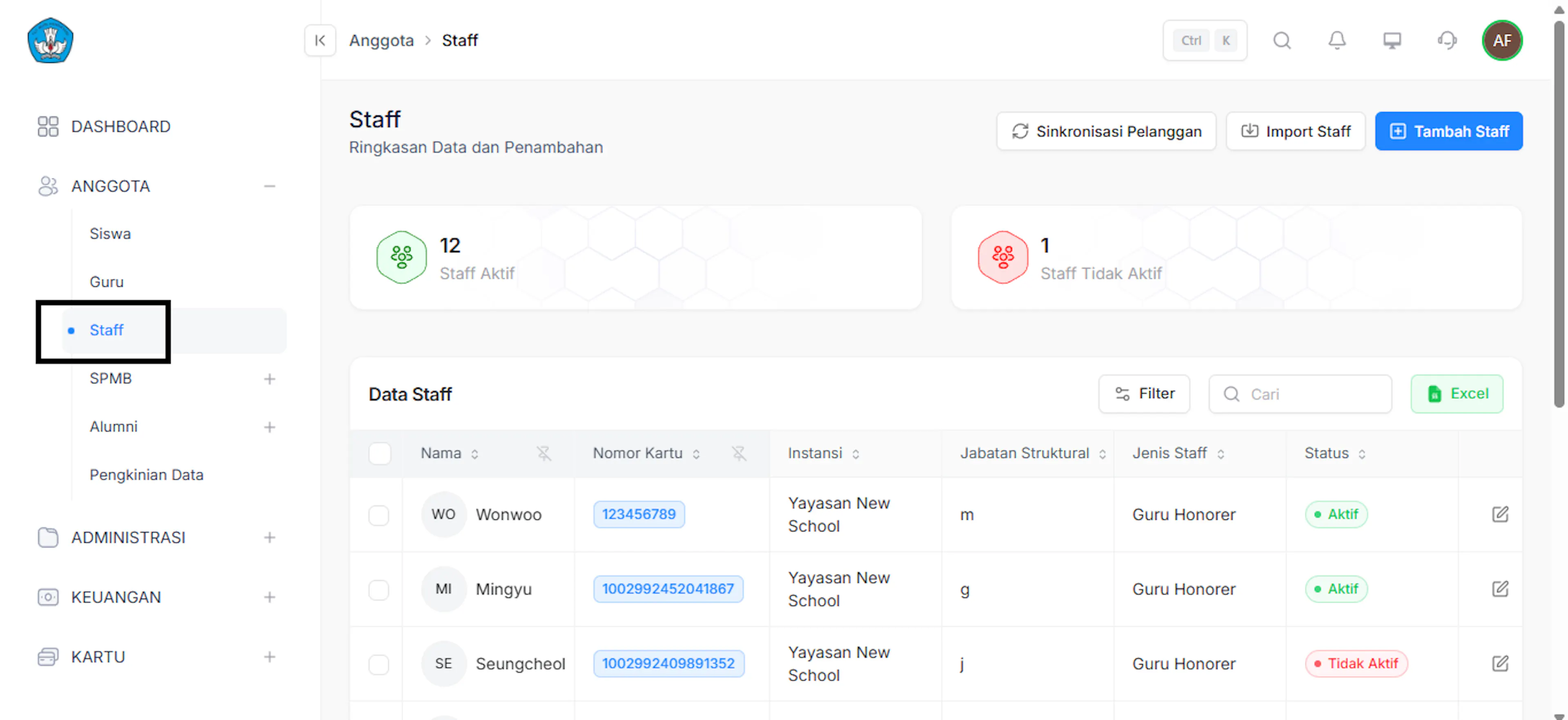Open the Guru page
The image size is (1568, 720).
coord(107,282)
